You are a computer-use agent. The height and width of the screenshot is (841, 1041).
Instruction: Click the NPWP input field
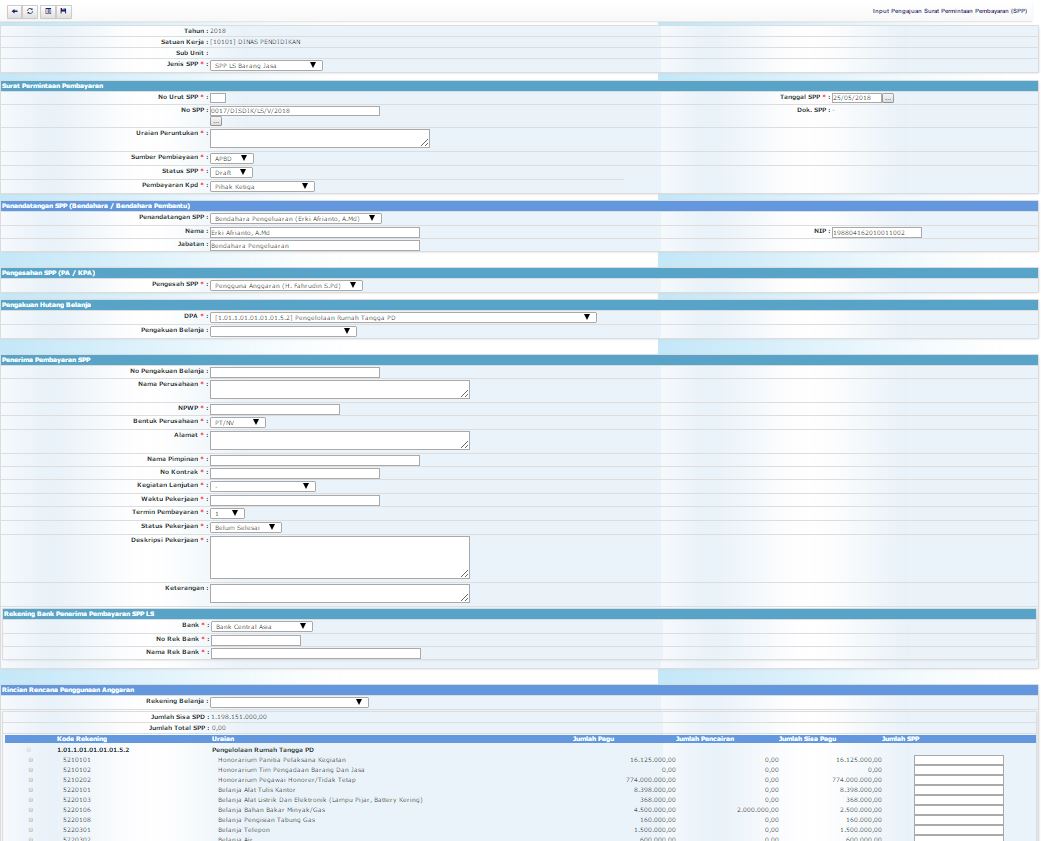[274, 409]
